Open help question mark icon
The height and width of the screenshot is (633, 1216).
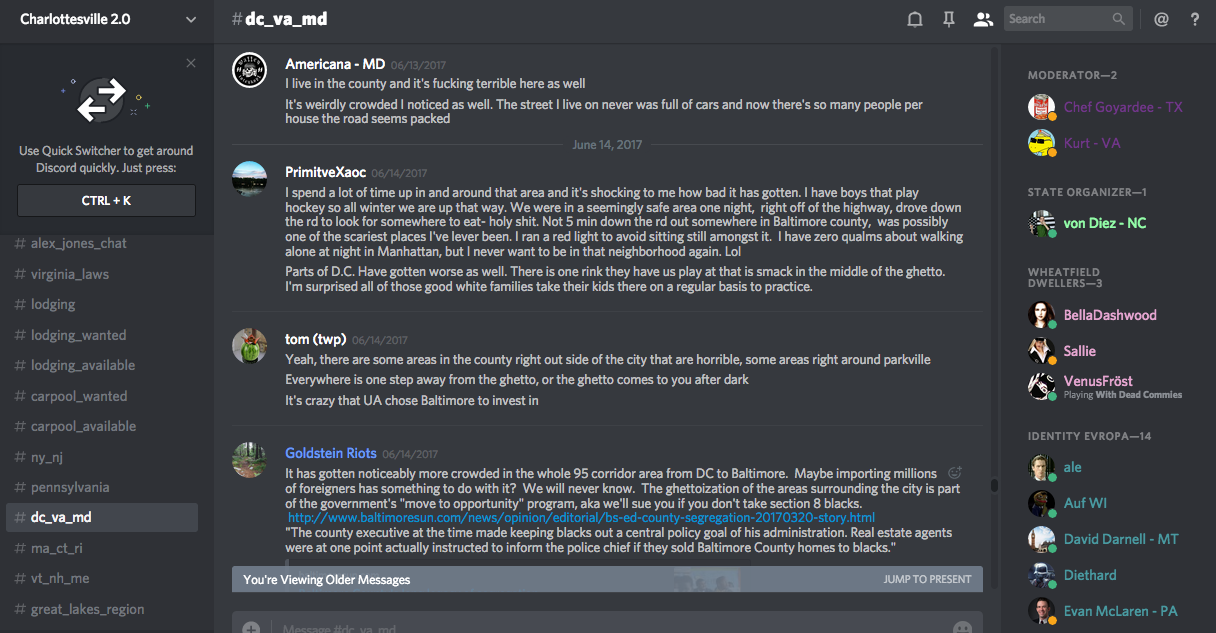(1194, 19)
